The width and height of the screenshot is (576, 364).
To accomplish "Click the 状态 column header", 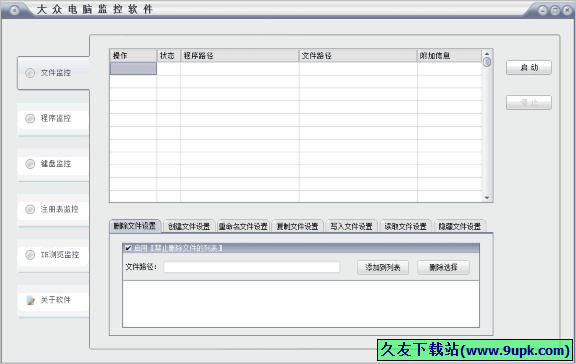I will pyautogui.click(x=169, y=56).
